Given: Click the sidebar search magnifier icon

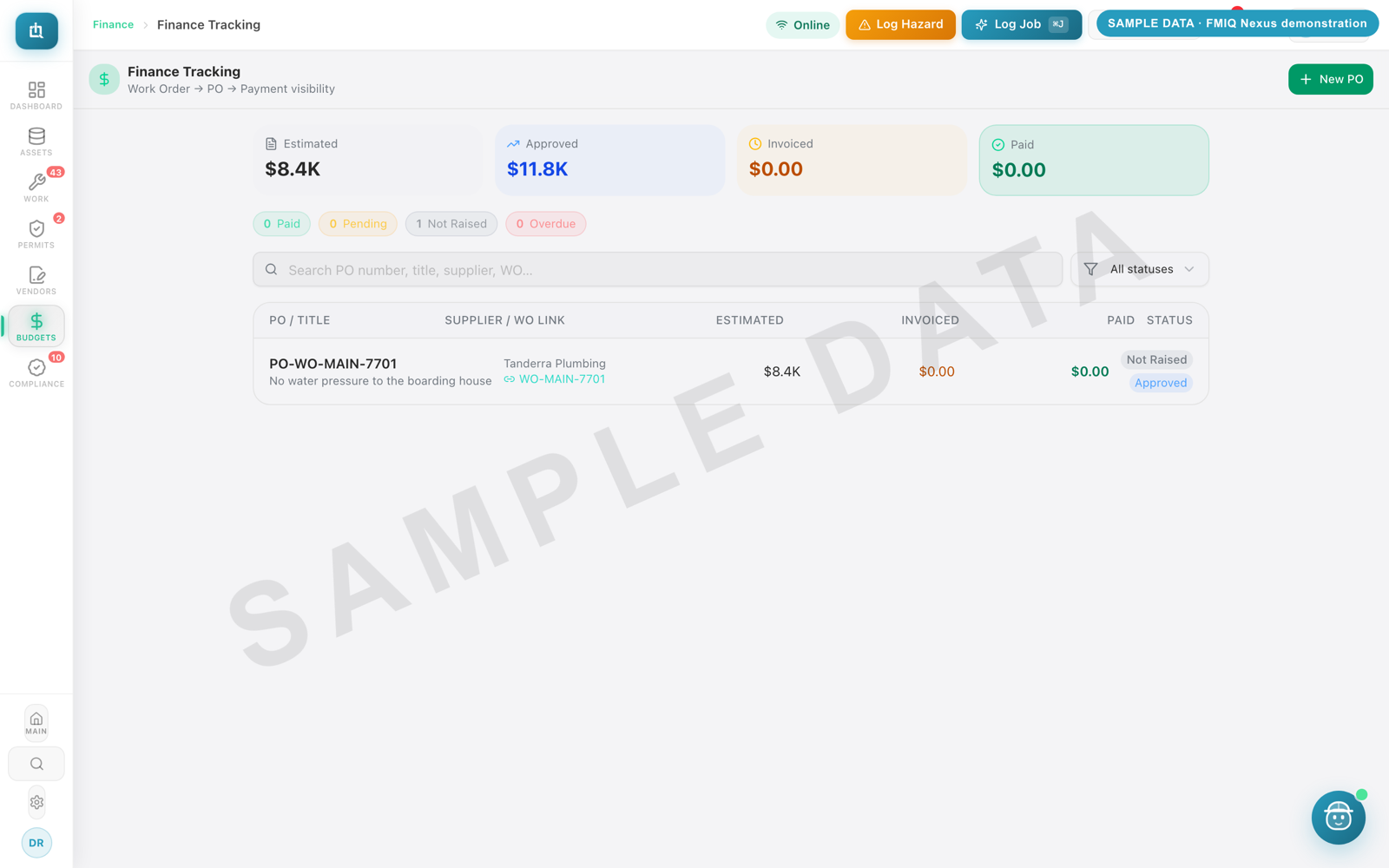Looking at the screenshot, I should pyautogui.click(x=36, y=764).
